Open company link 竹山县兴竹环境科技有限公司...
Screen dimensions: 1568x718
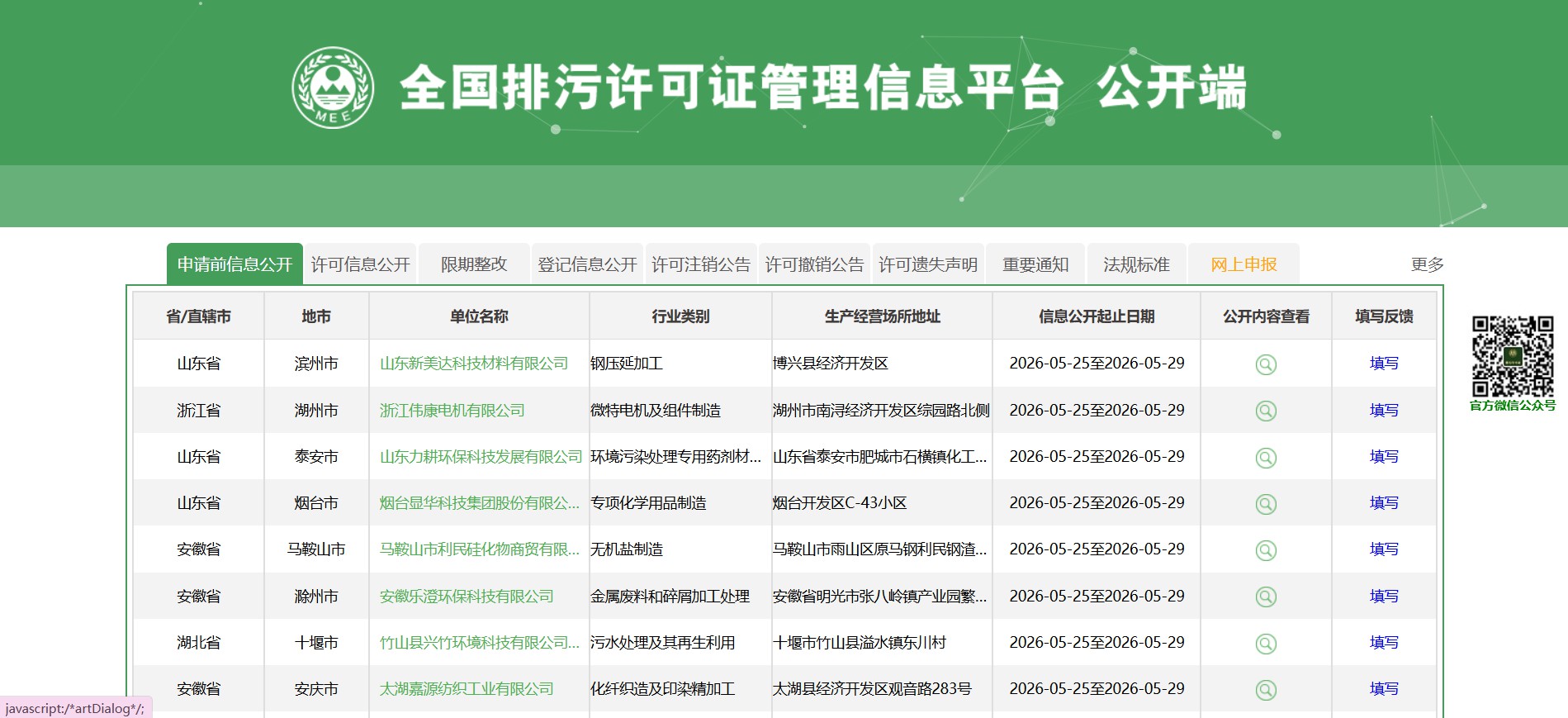480,643
